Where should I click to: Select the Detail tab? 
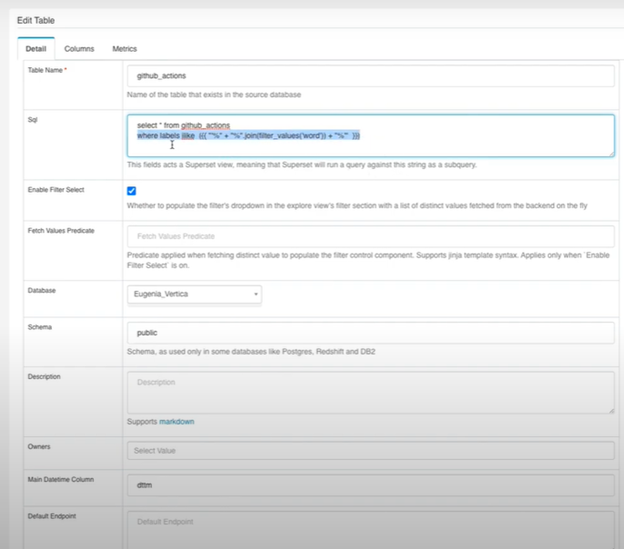coord(36,48)
